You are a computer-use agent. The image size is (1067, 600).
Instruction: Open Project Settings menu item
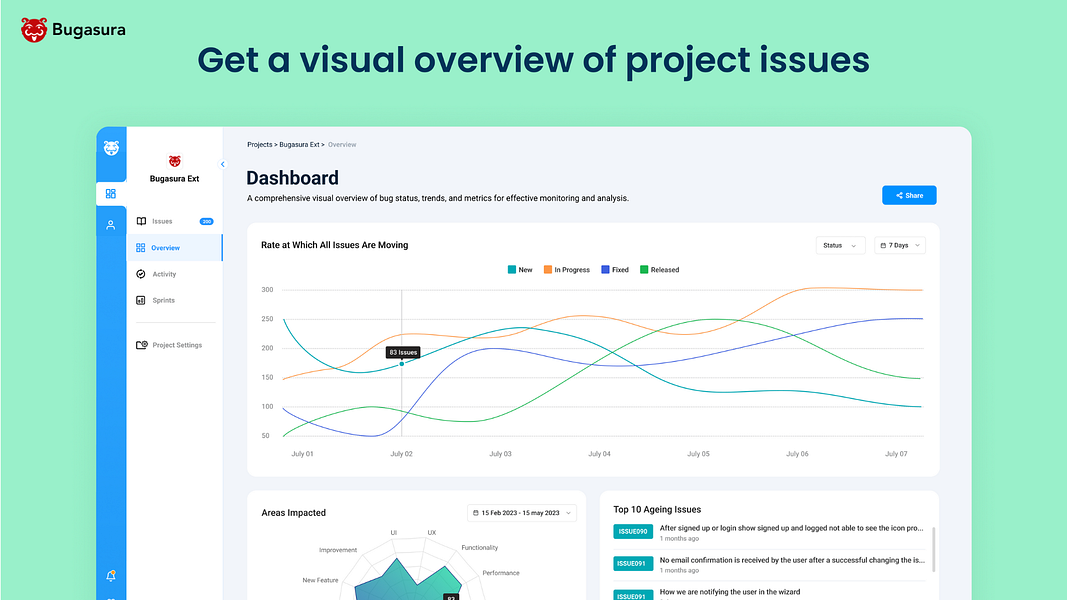point(175,345)
